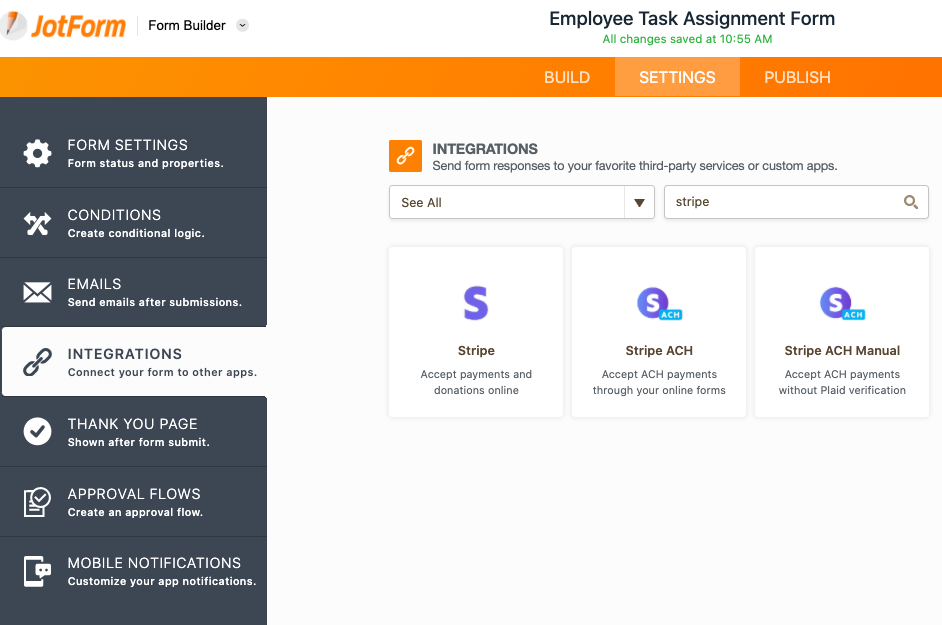Click "Accept ACH payments without Plaid verification"
The image size is (942, 625).
[x=842, y=382]
